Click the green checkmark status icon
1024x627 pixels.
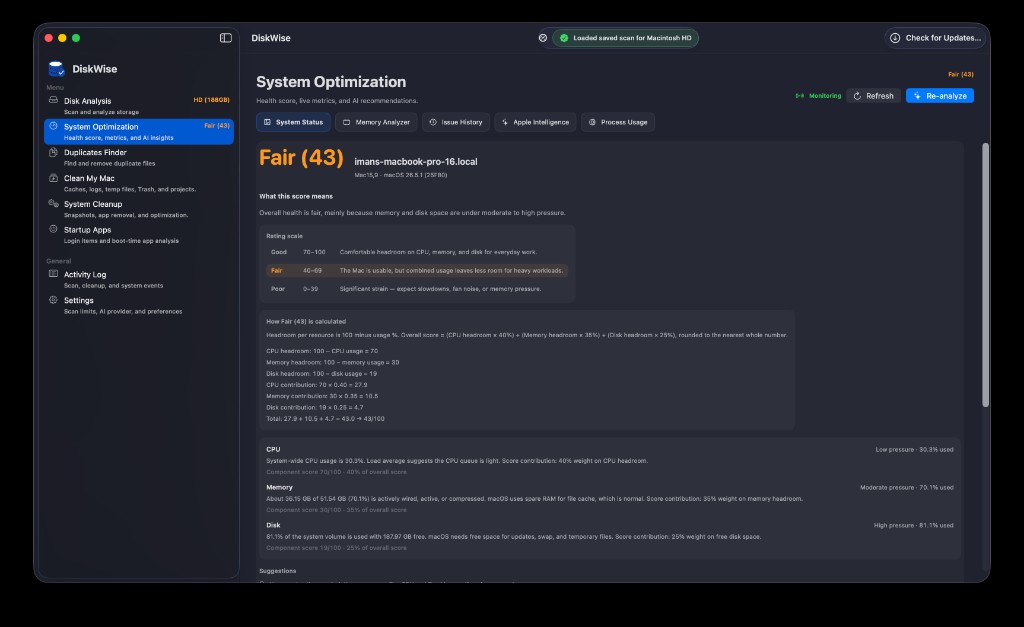click(564, 38)
